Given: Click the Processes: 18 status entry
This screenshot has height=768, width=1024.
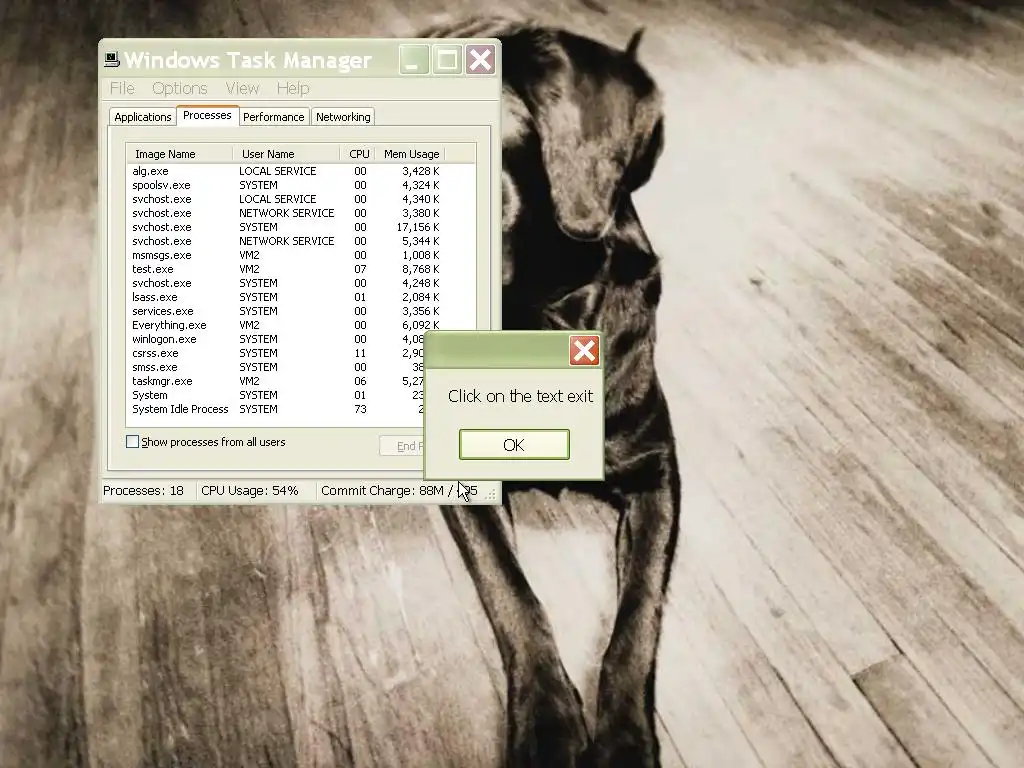Looking at the screenshot, I should (x=144, y=490).
